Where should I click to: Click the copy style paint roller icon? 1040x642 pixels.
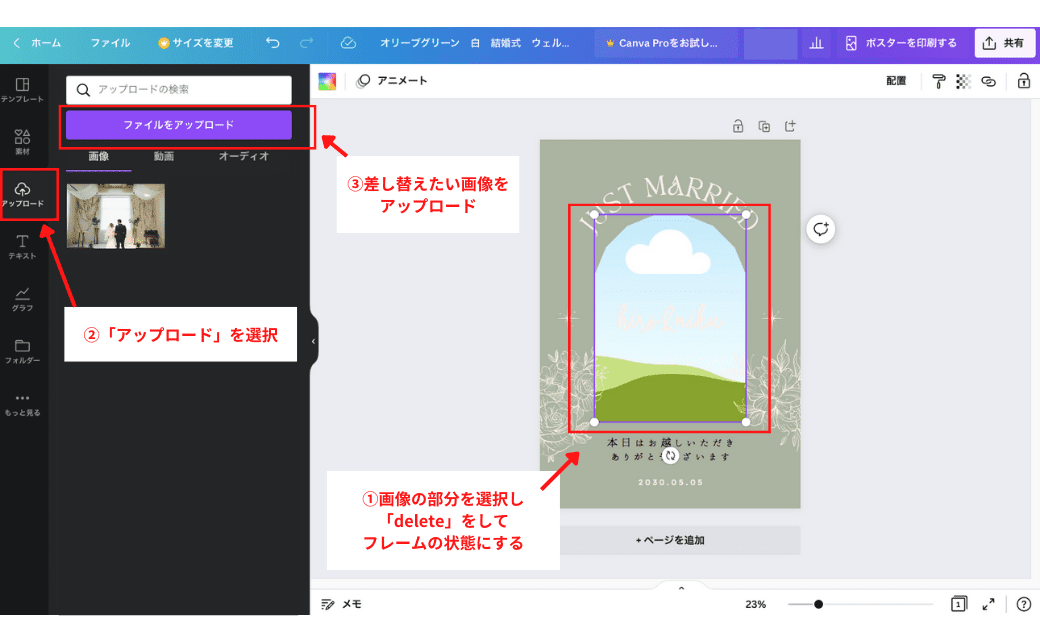point(939,82)
